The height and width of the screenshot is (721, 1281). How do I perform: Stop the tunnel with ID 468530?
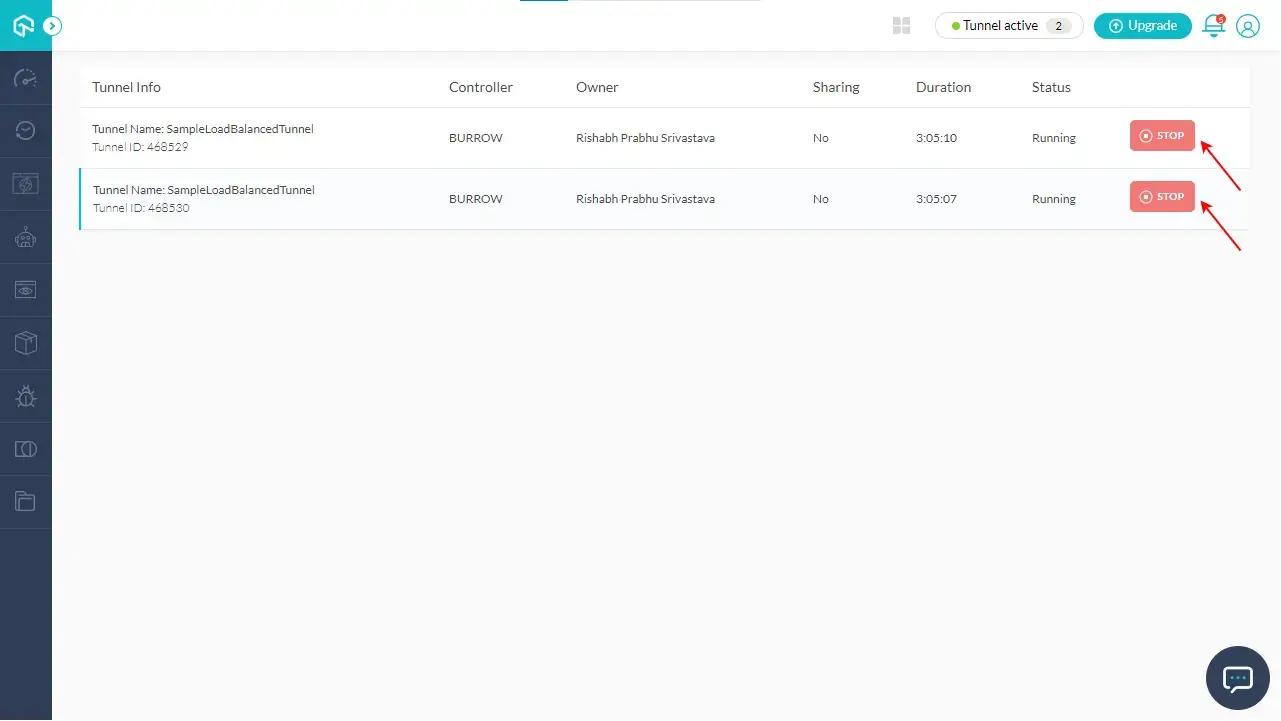point(1162,197)
